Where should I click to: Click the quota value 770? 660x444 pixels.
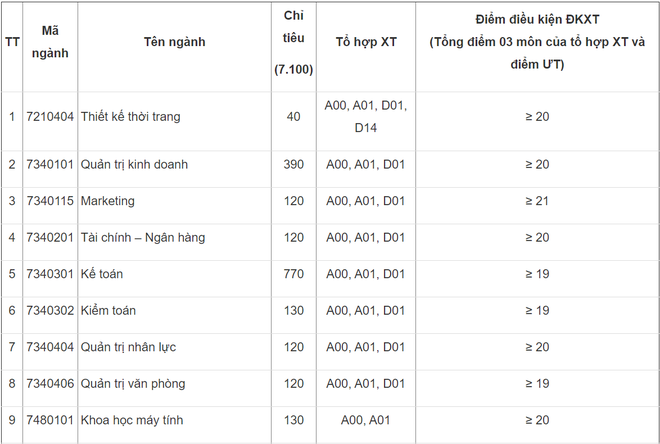pyautogui.click(x=293, y=274)
